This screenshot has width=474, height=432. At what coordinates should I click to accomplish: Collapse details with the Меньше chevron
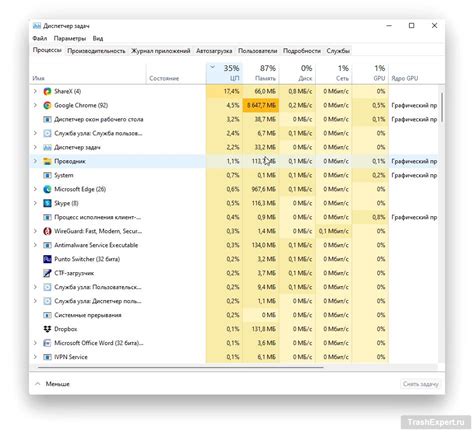point(38,384)
